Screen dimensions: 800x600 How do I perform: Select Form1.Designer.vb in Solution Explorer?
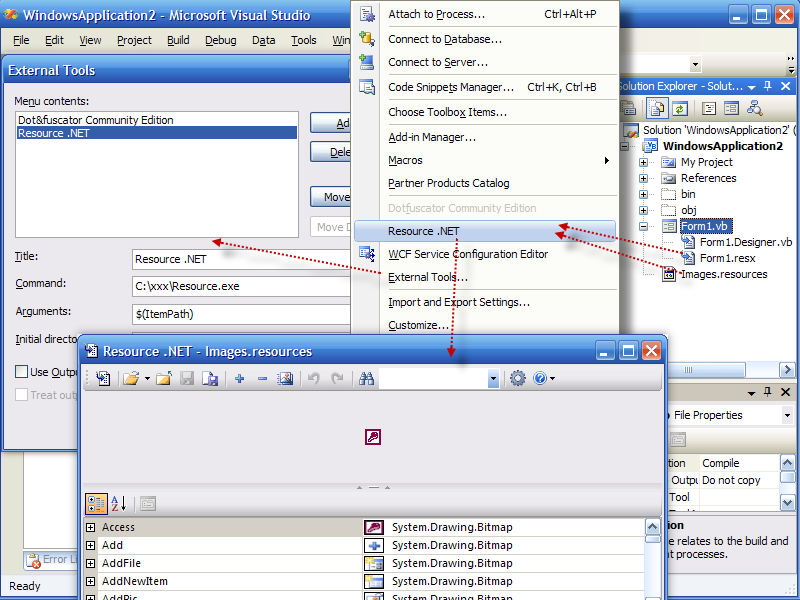pyautogui.click(x=745, y=242)
